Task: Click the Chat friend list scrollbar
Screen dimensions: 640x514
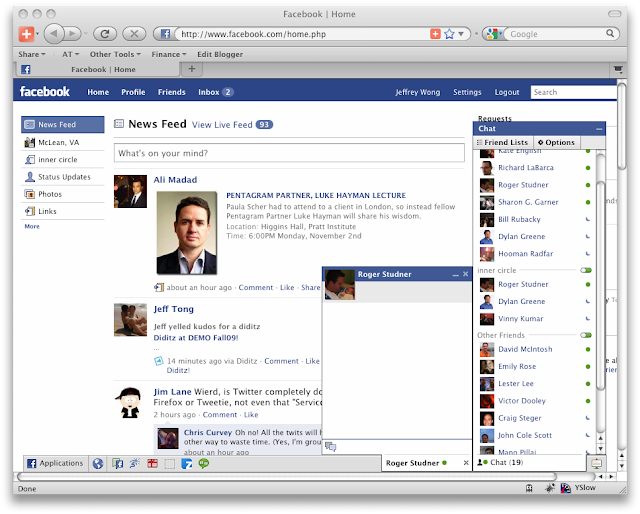Action: [600, 286]
